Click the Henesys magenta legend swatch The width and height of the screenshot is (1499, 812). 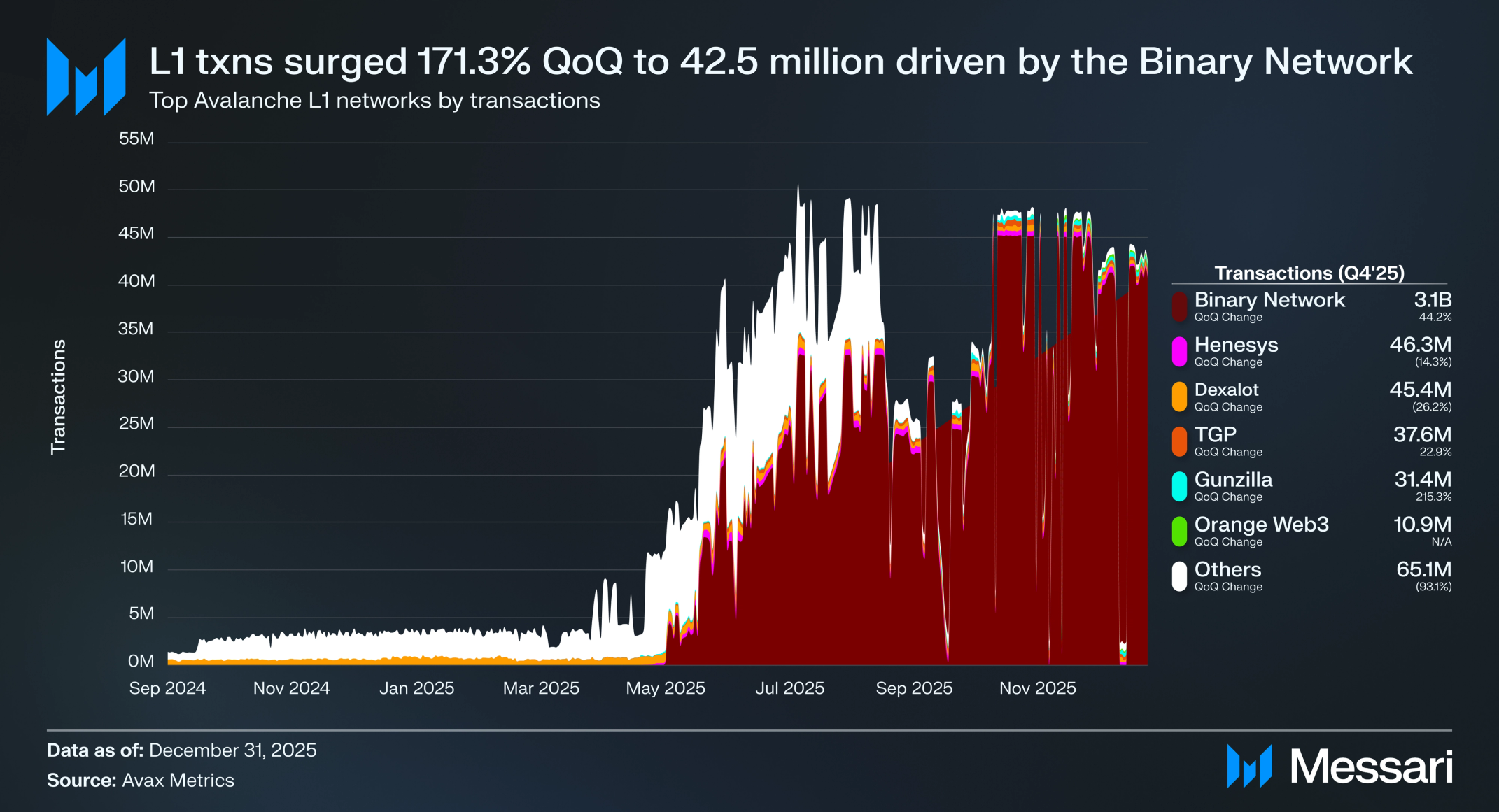(x=1180, y=351)
